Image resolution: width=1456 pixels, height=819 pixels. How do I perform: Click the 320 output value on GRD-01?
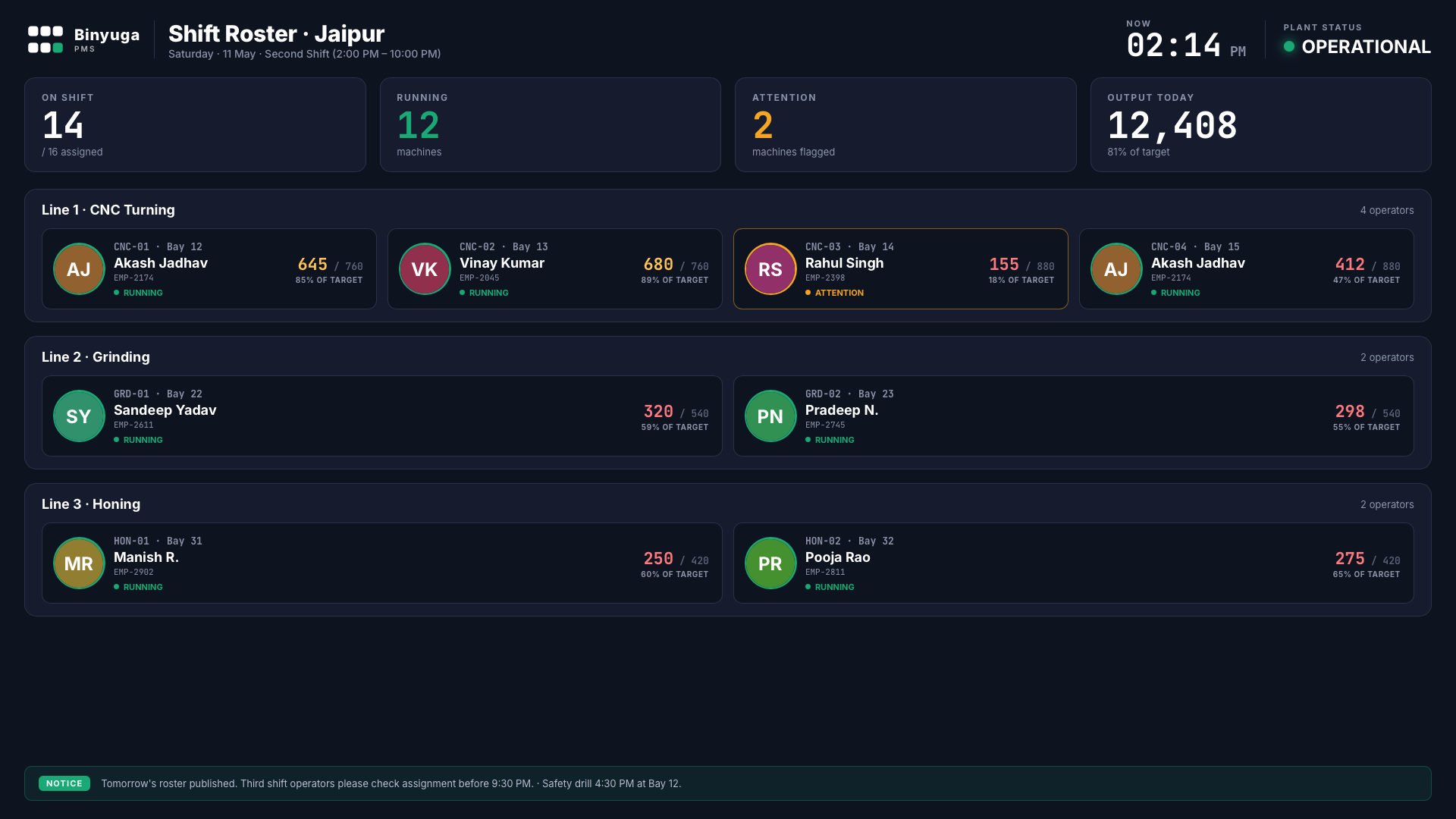(658, 411)
